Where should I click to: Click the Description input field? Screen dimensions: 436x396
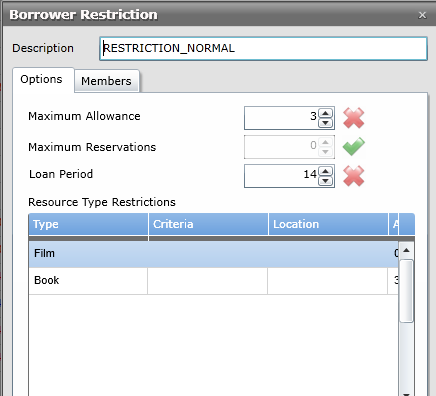(263, 49)
